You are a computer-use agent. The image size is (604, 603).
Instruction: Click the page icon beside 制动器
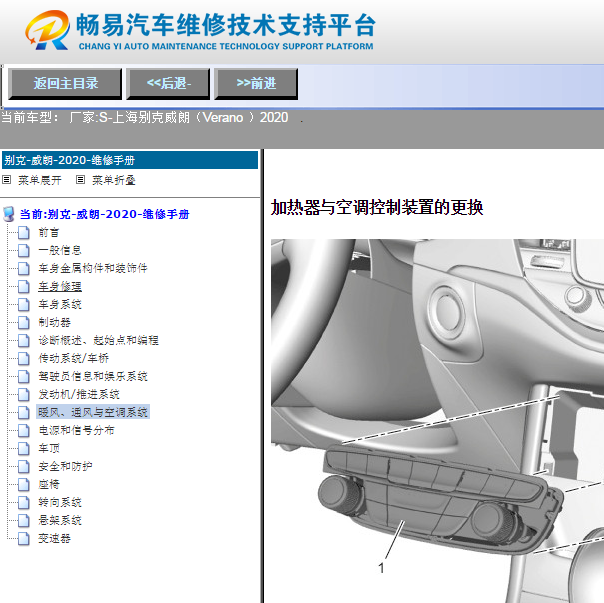coord(23,322)
